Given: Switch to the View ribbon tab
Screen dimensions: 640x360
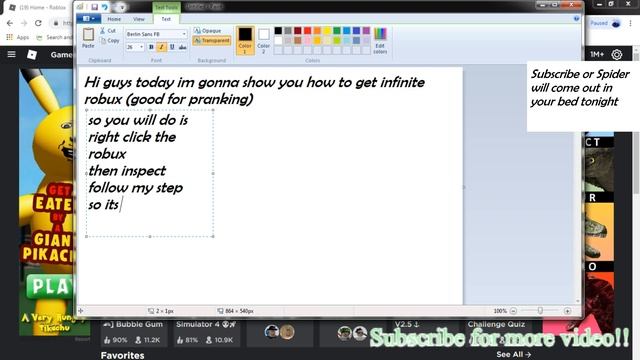Looking at the screenshot, I should click(139, 19).
